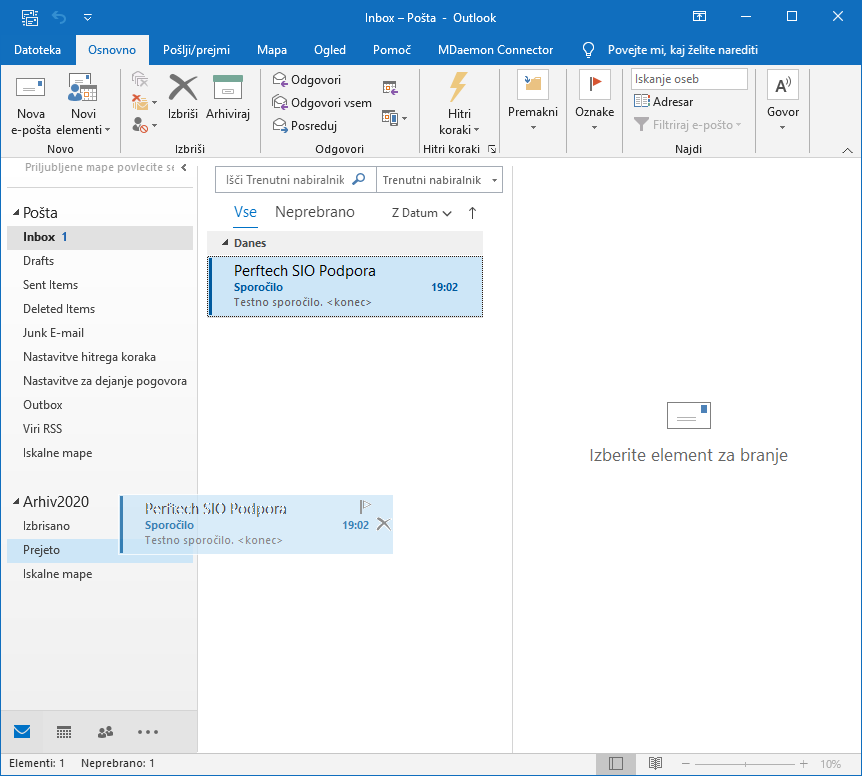Click the reply with meeting icon
This screenshot has width=862, height=776.
(x=390, y=87)
